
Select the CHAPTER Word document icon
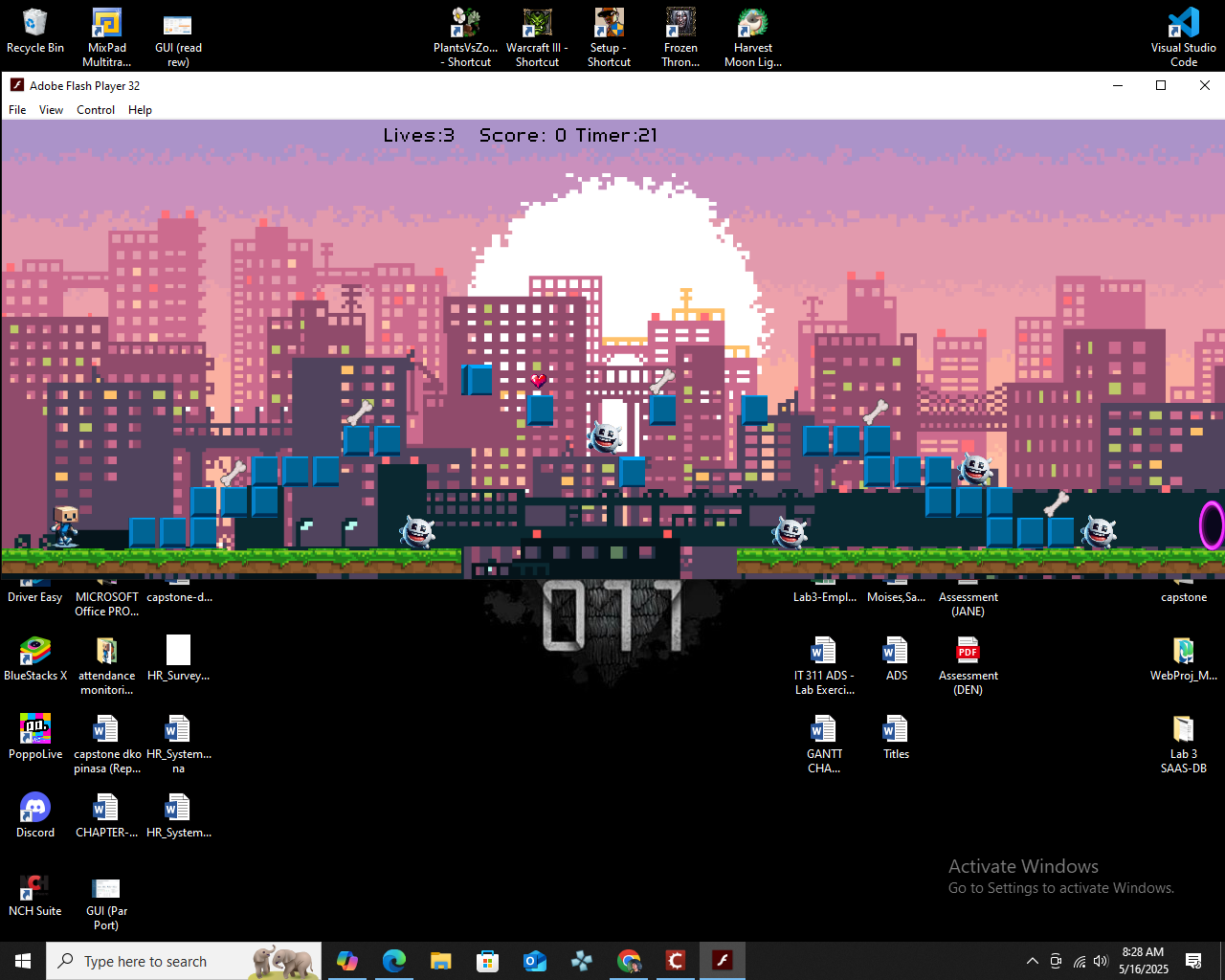click(x=106, y=815)
